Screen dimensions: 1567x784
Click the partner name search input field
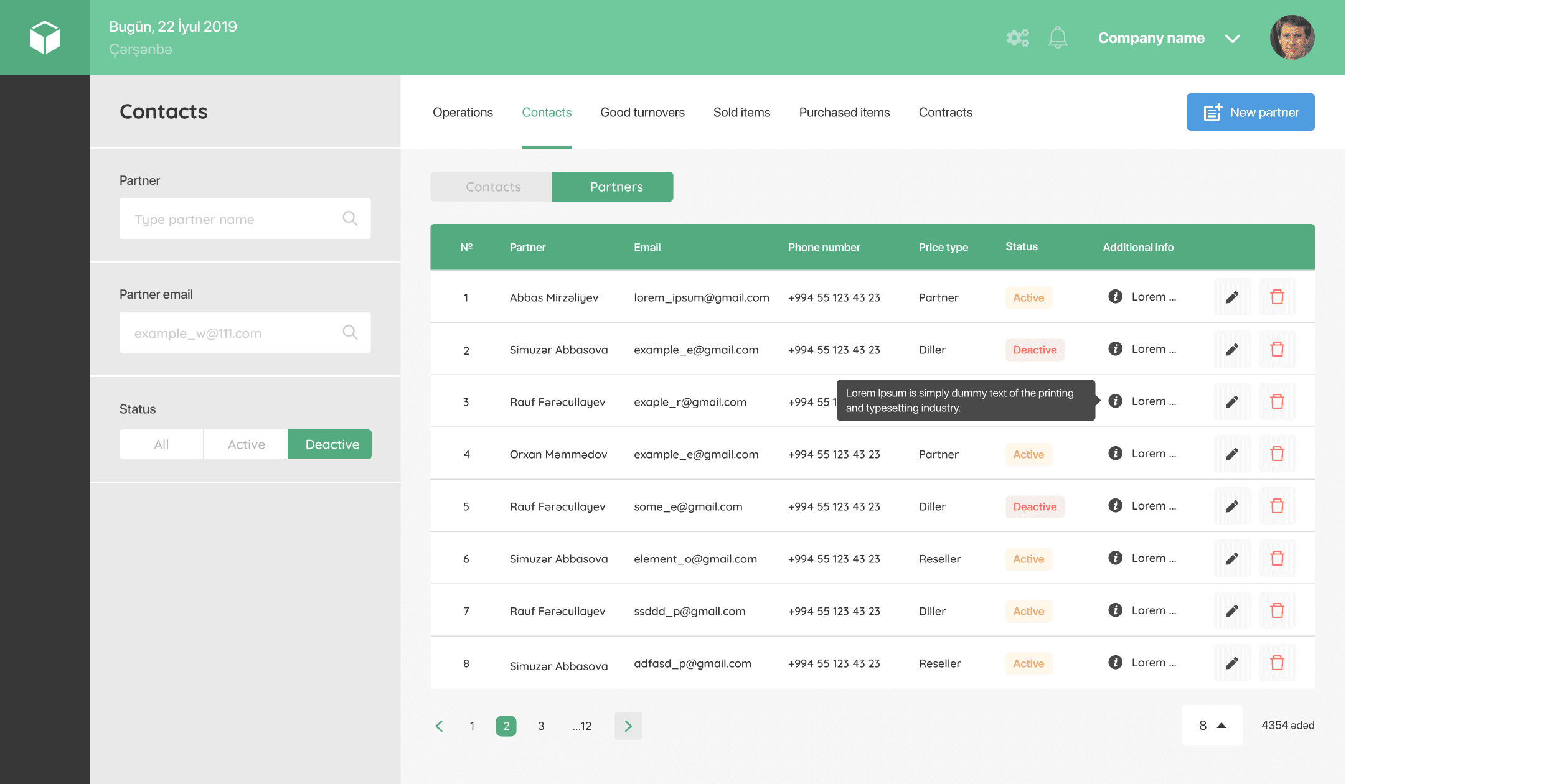pyautogui.click(x=245, y=218)
